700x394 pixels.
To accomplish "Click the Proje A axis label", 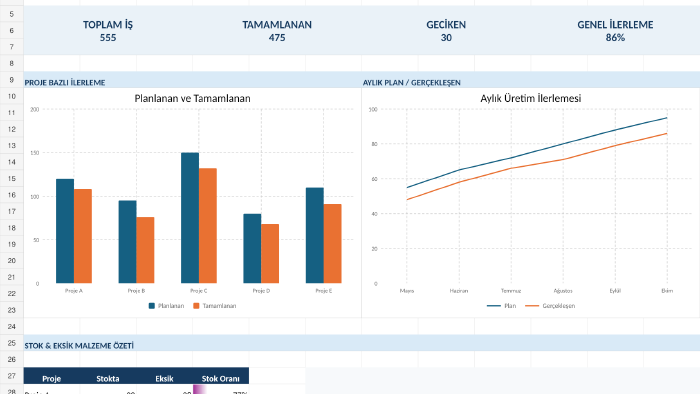I will (74, 291).
